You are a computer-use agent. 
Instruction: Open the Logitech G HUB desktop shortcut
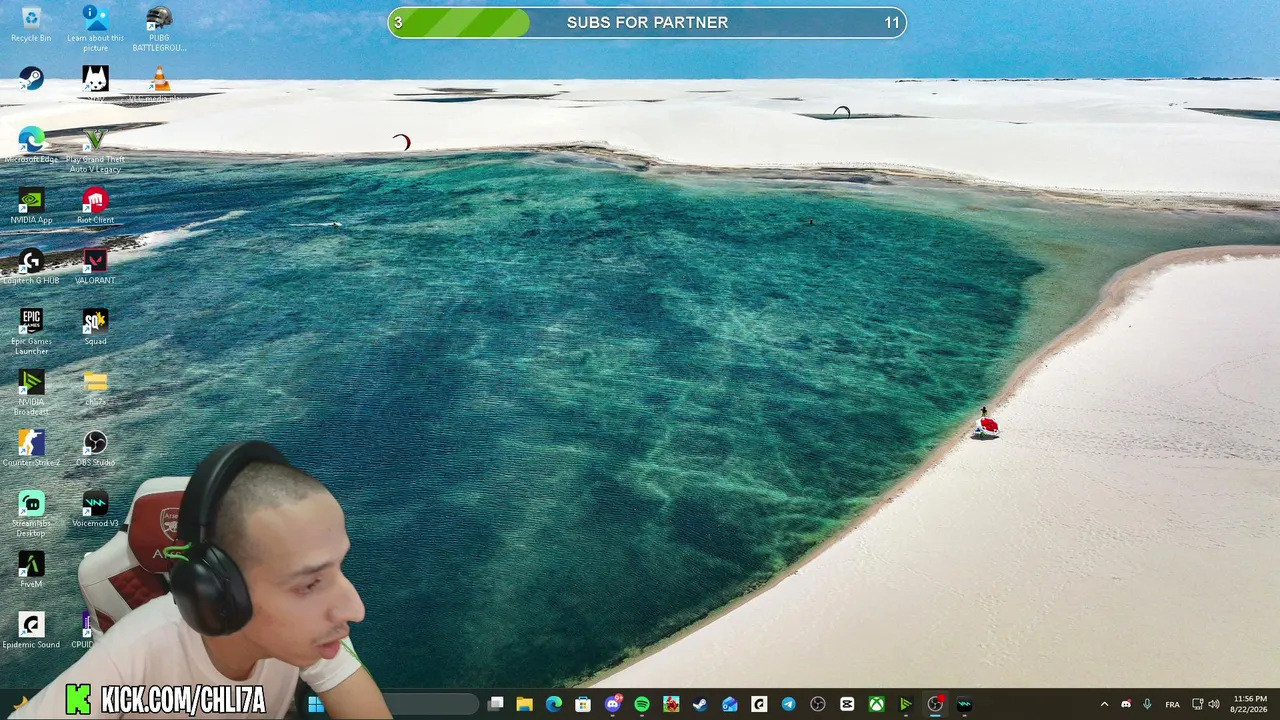pyautogui.click(x=31, y=267)
